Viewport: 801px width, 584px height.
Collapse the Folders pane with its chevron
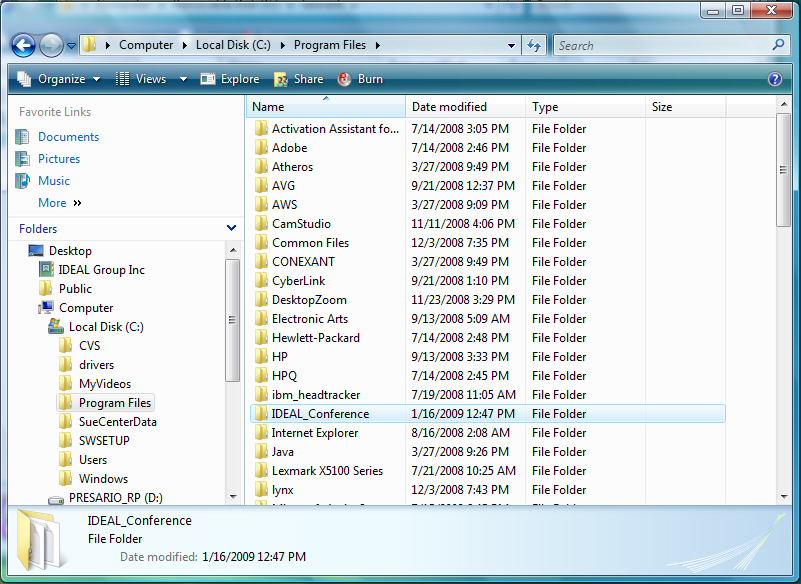coord(230,228)
